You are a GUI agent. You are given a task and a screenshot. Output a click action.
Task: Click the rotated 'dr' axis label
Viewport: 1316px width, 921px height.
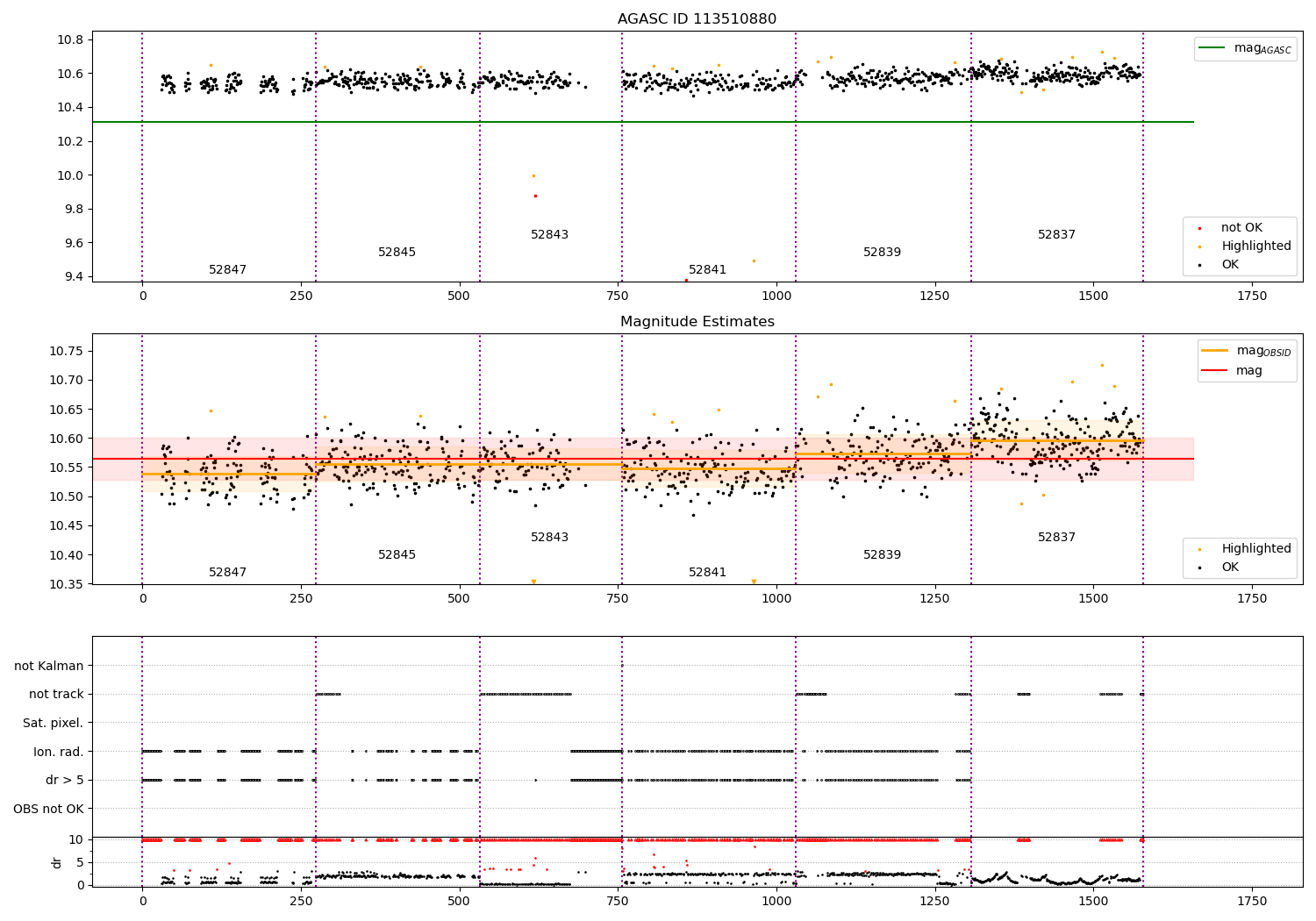[x=57, y=862]
